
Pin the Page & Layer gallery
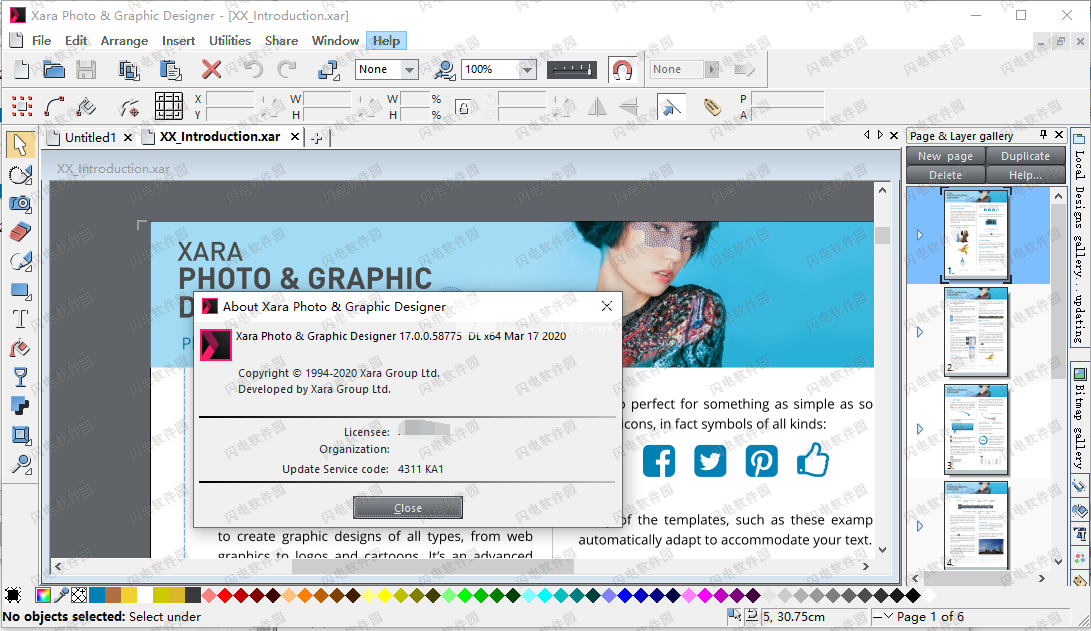1043,134
